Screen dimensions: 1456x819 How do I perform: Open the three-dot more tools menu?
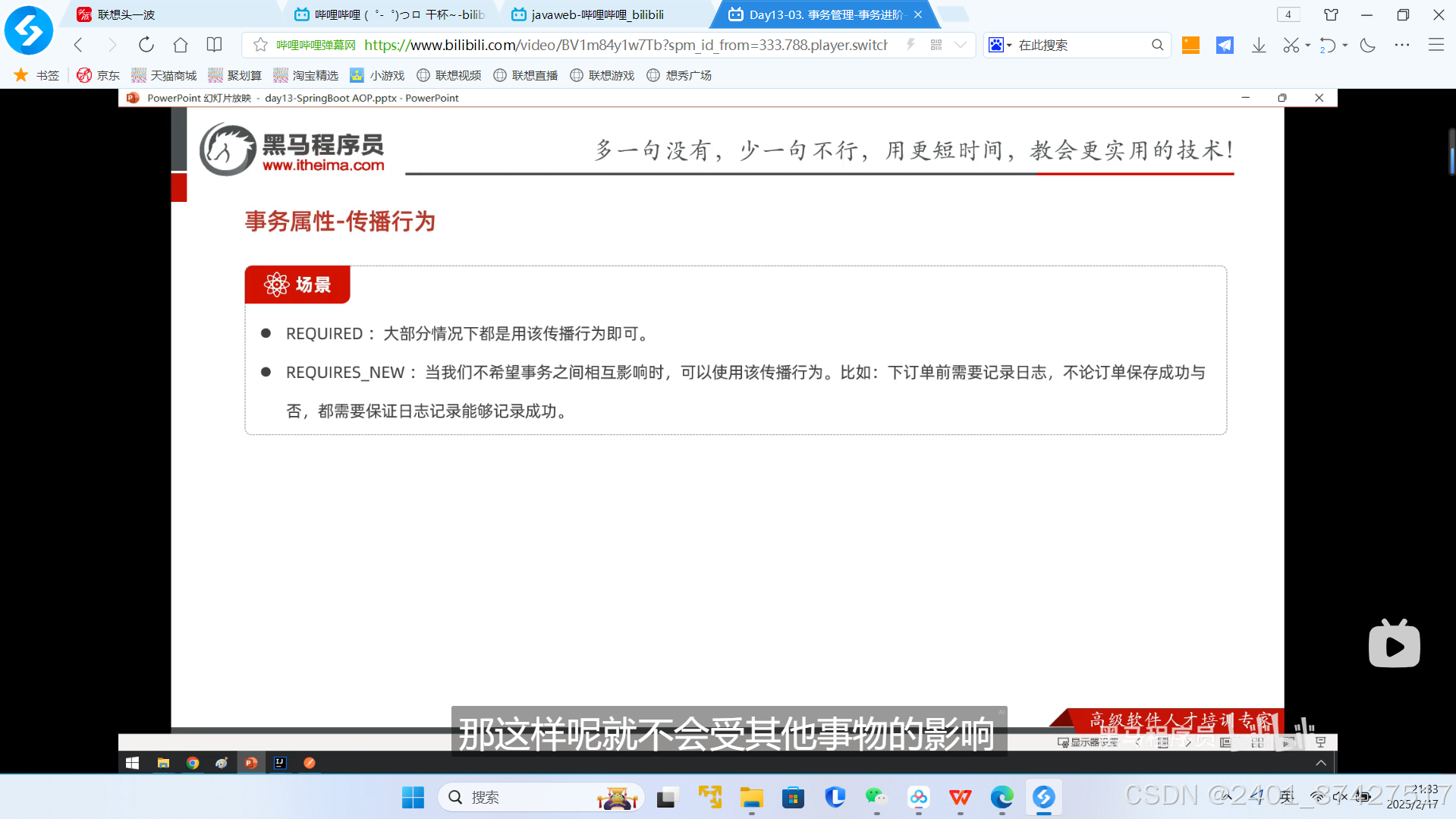click(1402, 45)
